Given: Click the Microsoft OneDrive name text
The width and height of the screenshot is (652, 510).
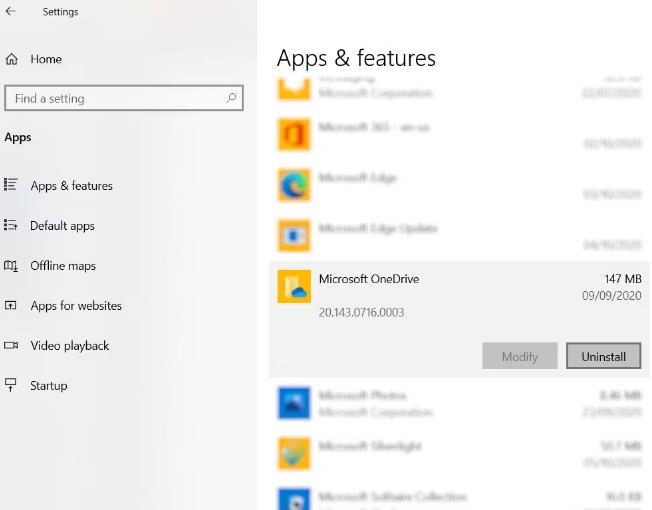Looking at the screenshot, I should (x=369, y=279).
